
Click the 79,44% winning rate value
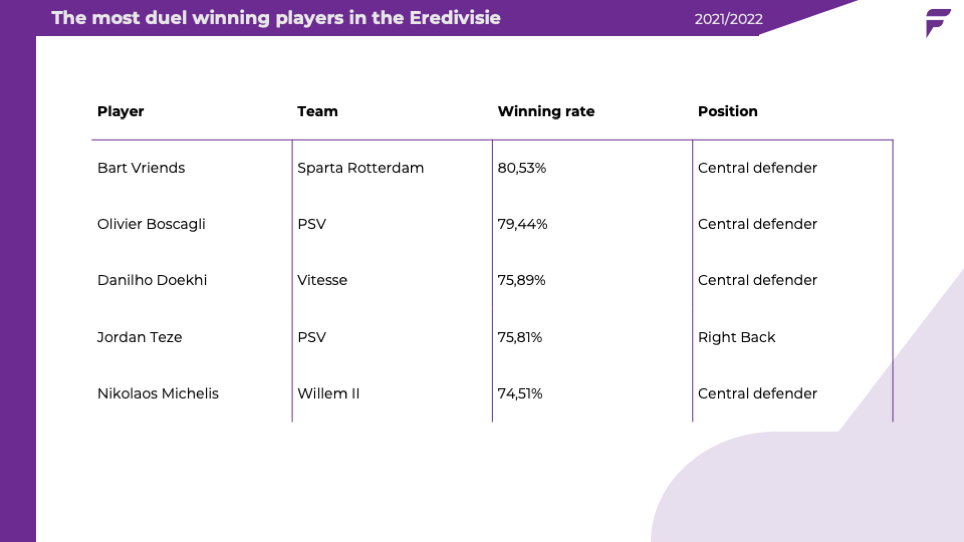click(x=522, y=224)
